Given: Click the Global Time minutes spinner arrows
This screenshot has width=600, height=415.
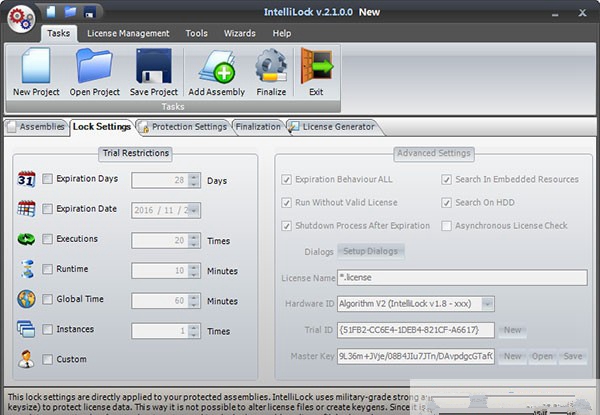Looking at the screenshot, I should tap(194, 301).
